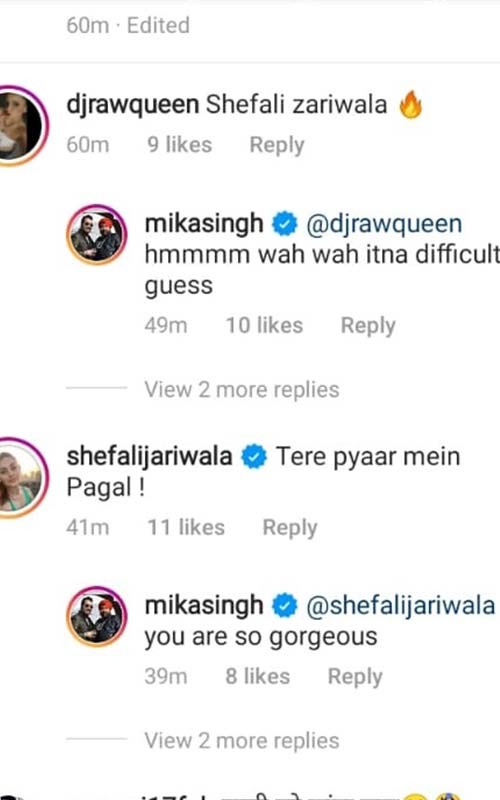Screen dimensions: 500x800
Task: Open the @shefalijariwala mention link
Action: pyautogui.click(x=401, y=606)
